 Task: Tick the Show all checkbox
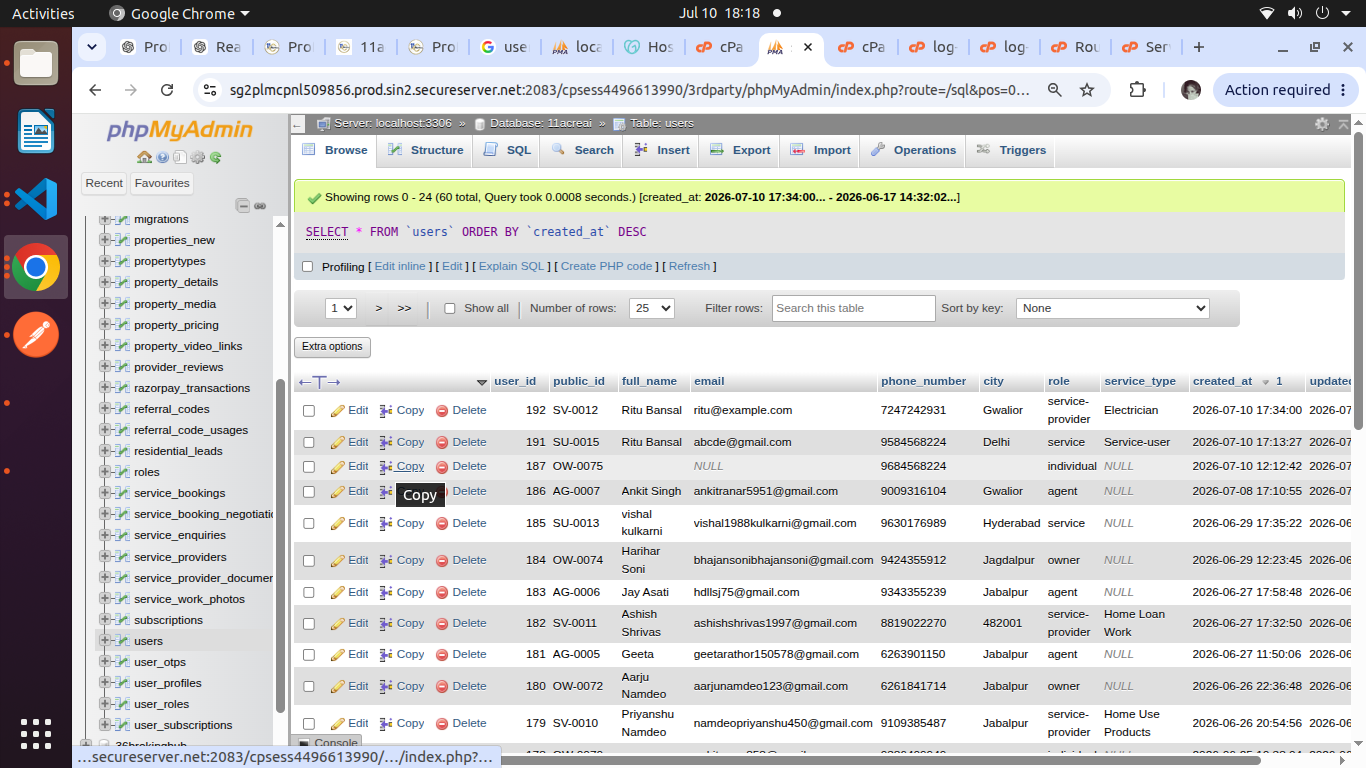[x=450, y=308]
